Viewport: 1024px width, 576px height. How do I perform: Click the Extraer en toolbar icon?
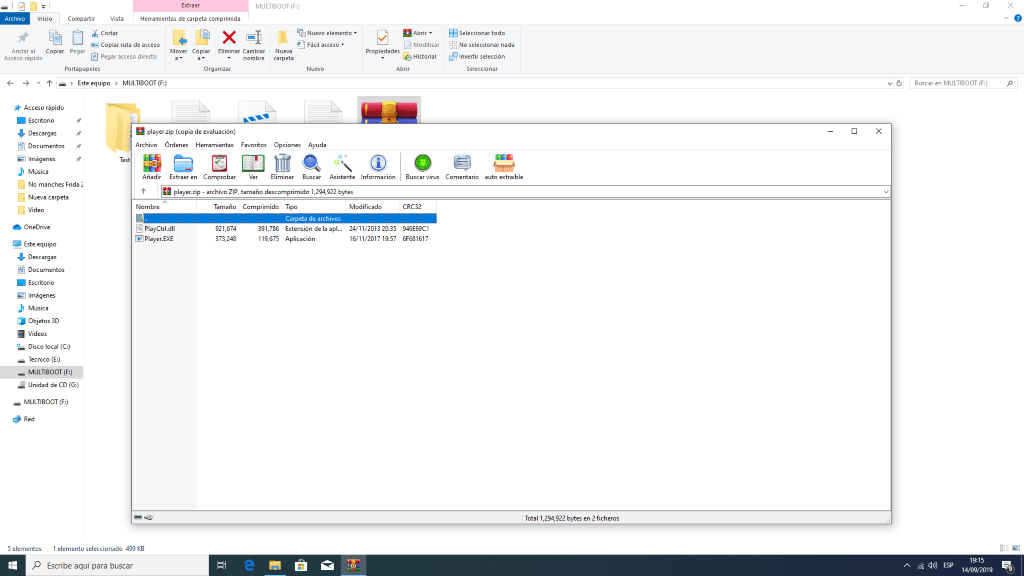(x=184, y=166)
